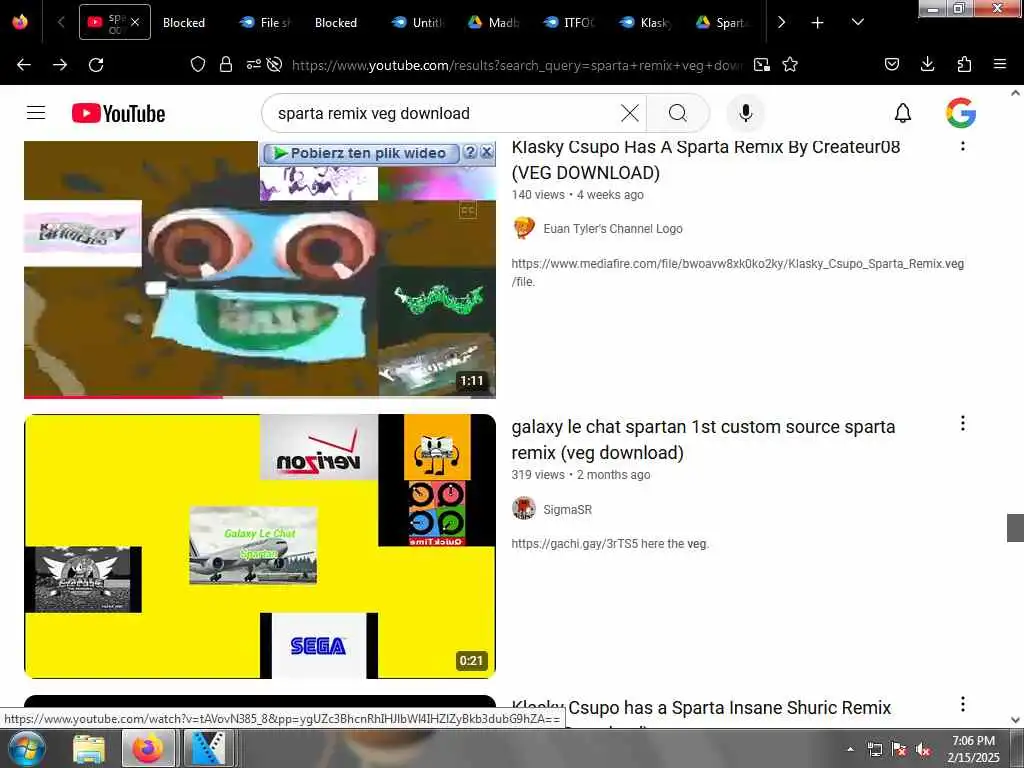Open the three-dot menu for the Klasky Csupo Createur08 video
Image resolution: width=1024 pixels, height=768 pixels.
click(x=963, y=145)
